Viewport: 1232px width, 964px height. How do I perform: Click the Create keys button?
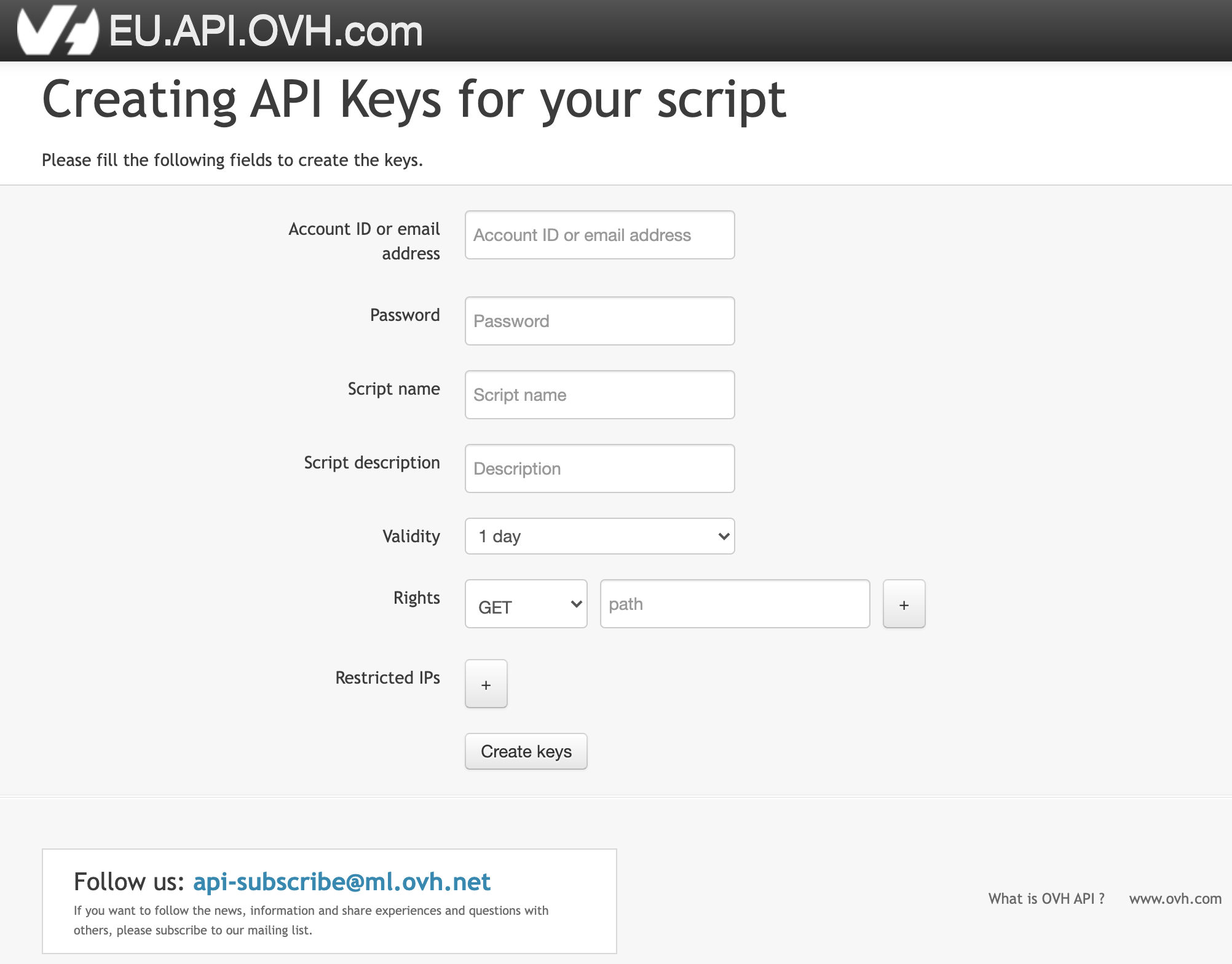[526, 751]
